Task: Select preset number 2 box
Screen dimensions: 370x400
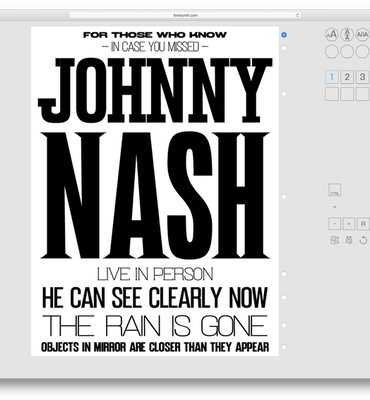Action: click(x=347, y=77)
